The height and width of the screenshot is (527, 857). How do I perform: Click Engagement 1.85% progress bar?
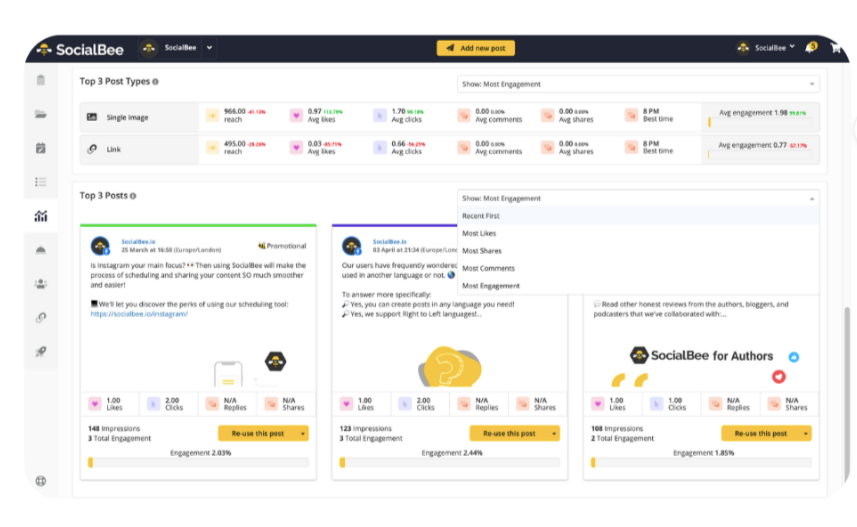point(701,462)
